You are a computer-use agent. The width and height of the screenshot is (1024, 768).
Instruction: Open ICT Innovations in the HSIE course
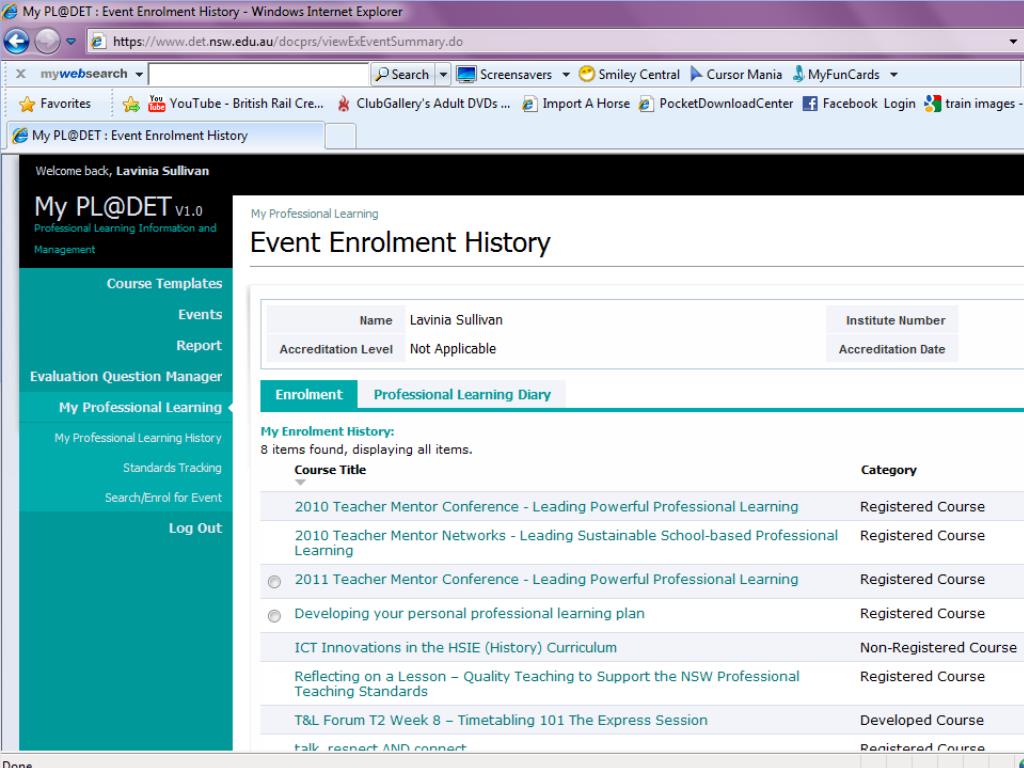coord(455,648)
